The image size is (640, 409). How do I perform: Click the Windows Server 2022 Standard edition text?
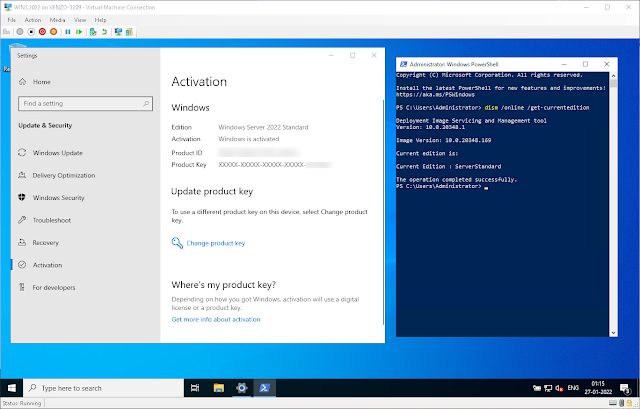[263, 127]
